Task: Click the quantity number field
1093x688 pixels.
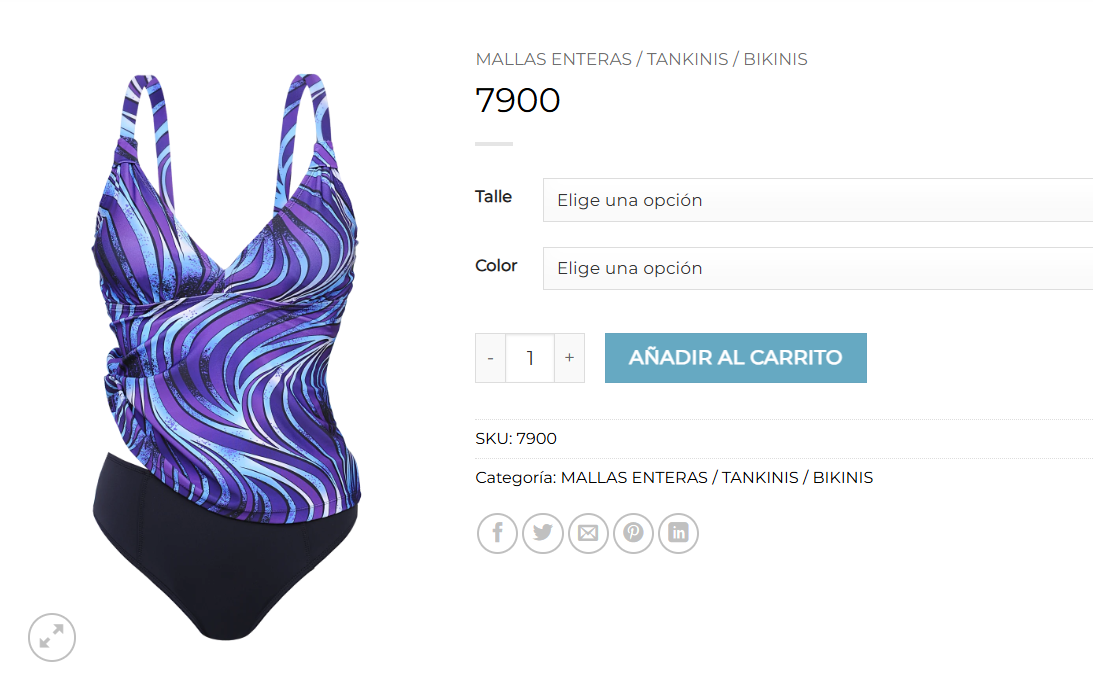Action: point(530,358)
